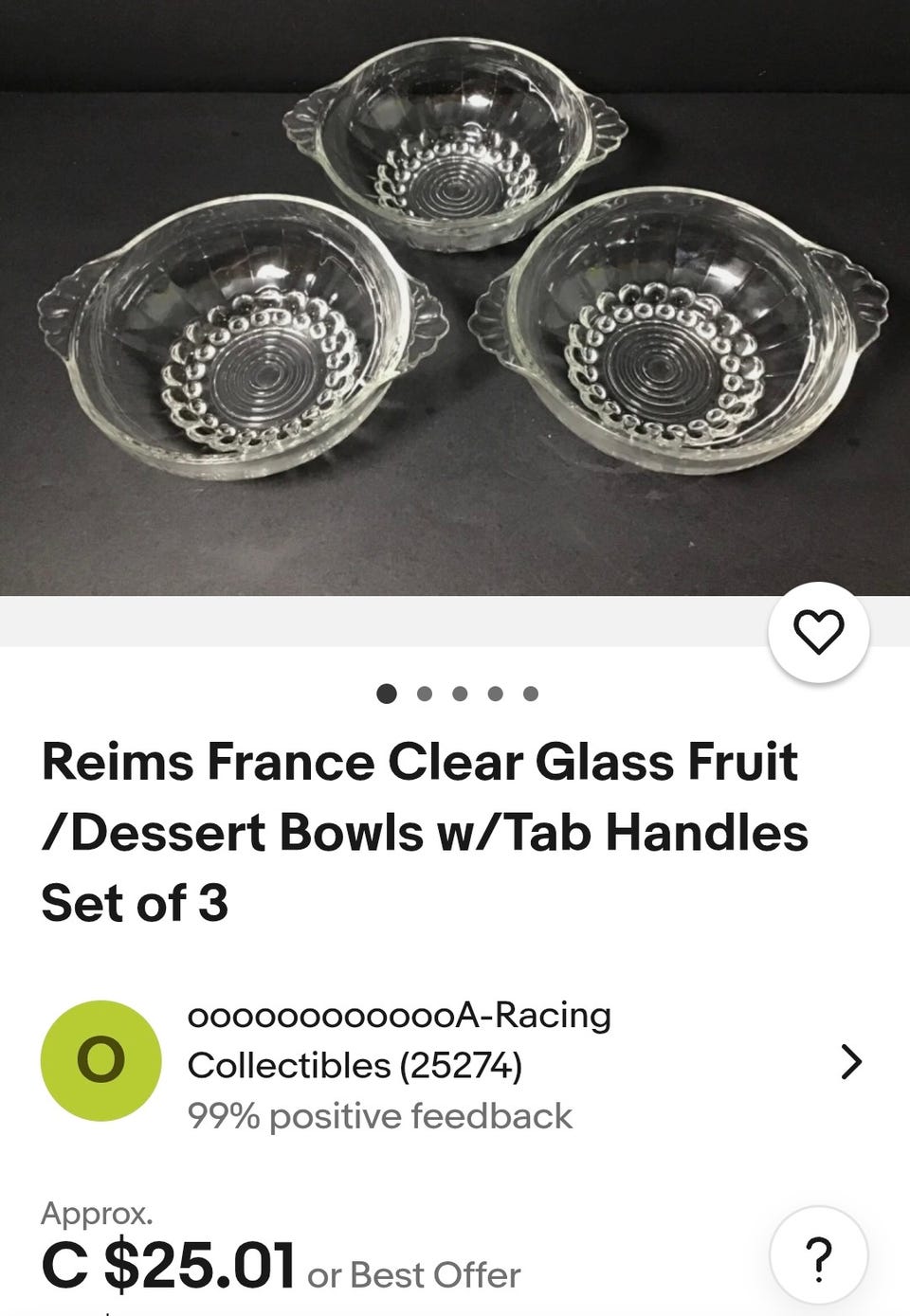Screen dimensions: 910x1316
Task: Jump to the second image pagination dot
Action: (424, 694)
